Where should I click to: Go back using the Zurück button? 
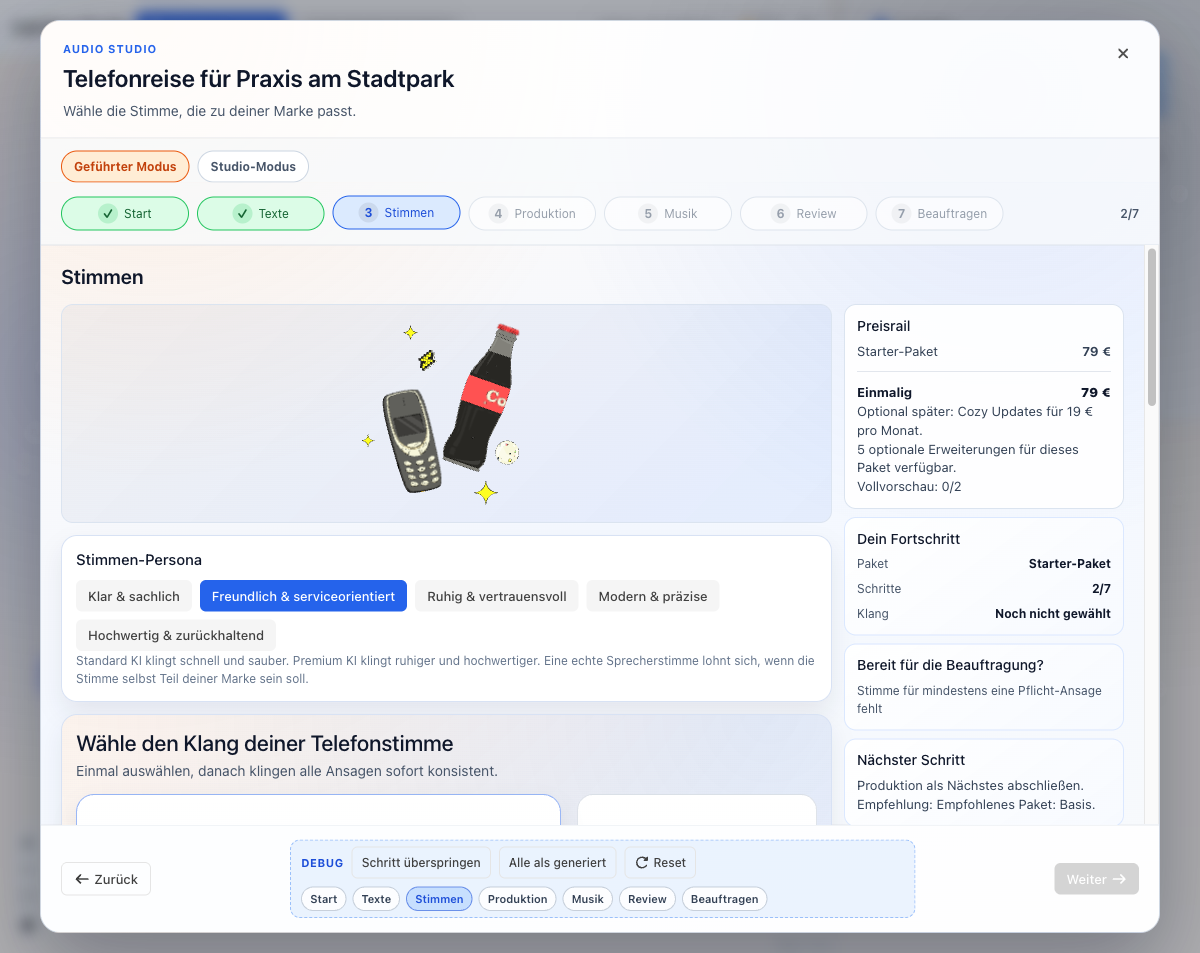[105, 878]
